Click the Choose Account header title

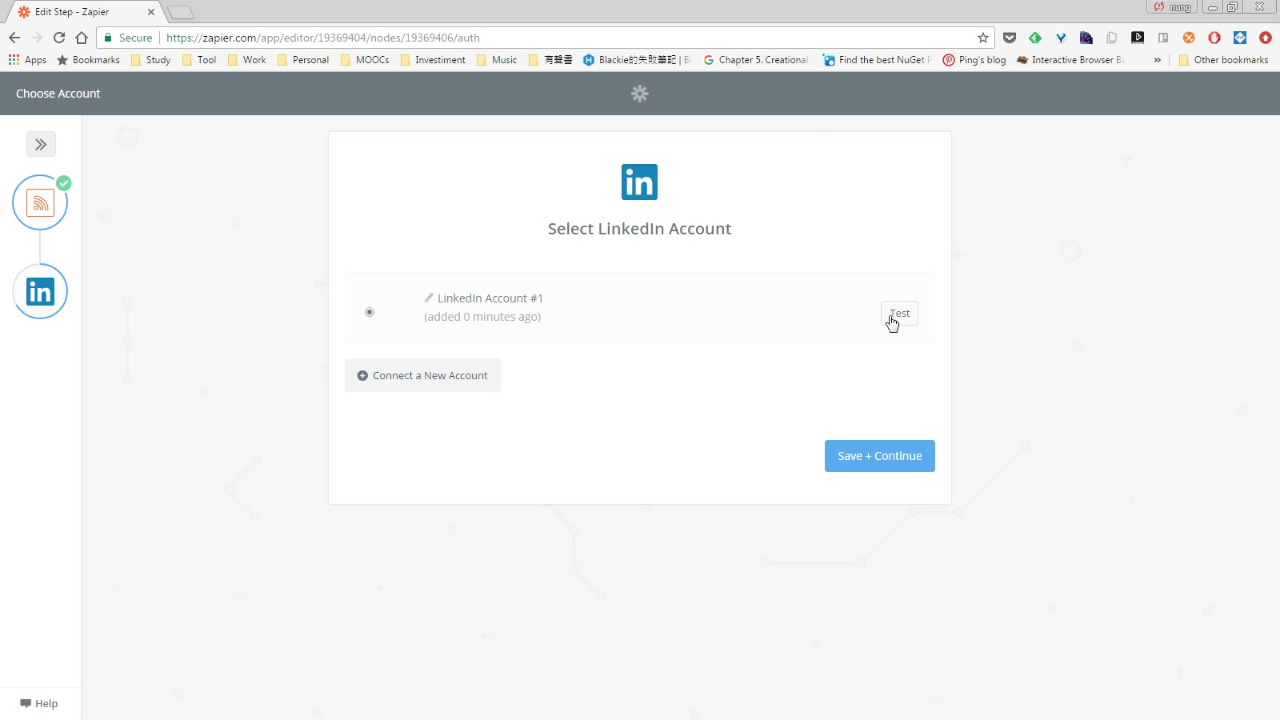(x=58, y=93)
